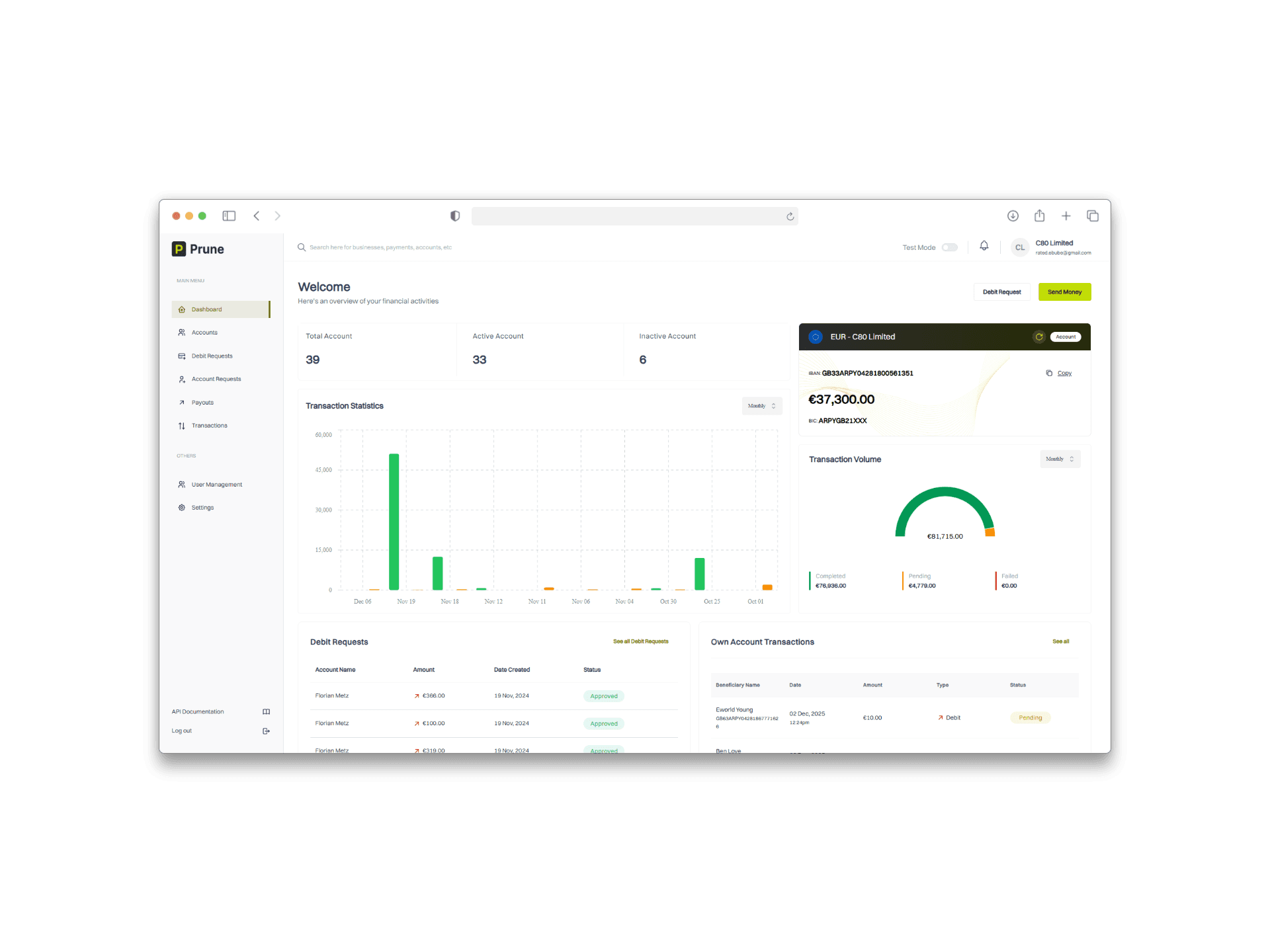Screen dimensions: 1270x952
Task: Click the Send Money button
Action: coord(1065,292)
